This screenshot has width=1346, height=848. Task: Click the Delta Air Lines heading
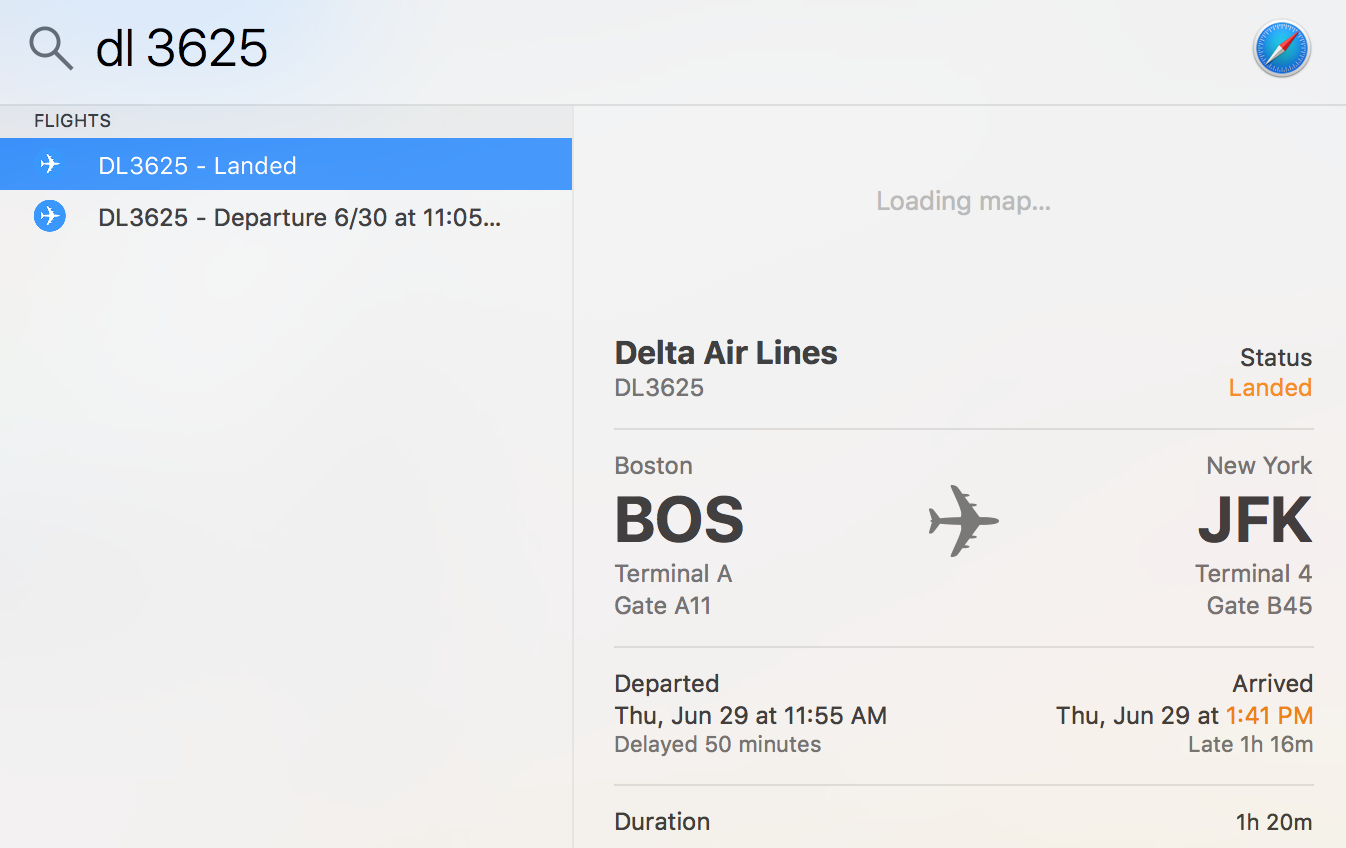[726, 352]
